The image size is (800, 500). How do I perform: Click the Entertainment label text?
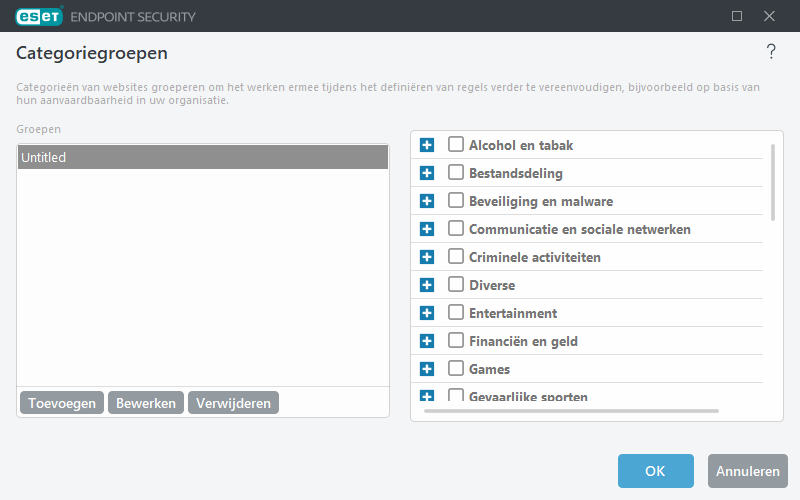click(513, 313)
